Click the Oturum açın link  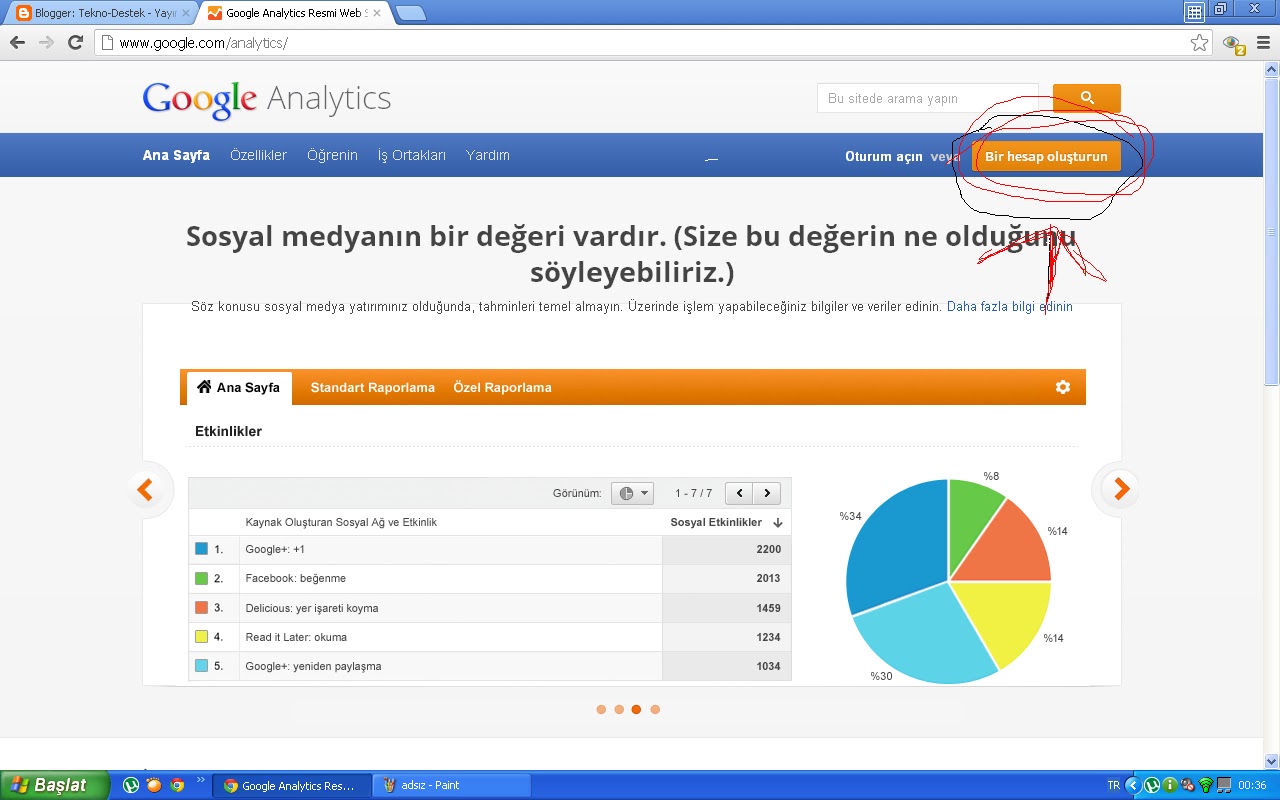(884, 157)
